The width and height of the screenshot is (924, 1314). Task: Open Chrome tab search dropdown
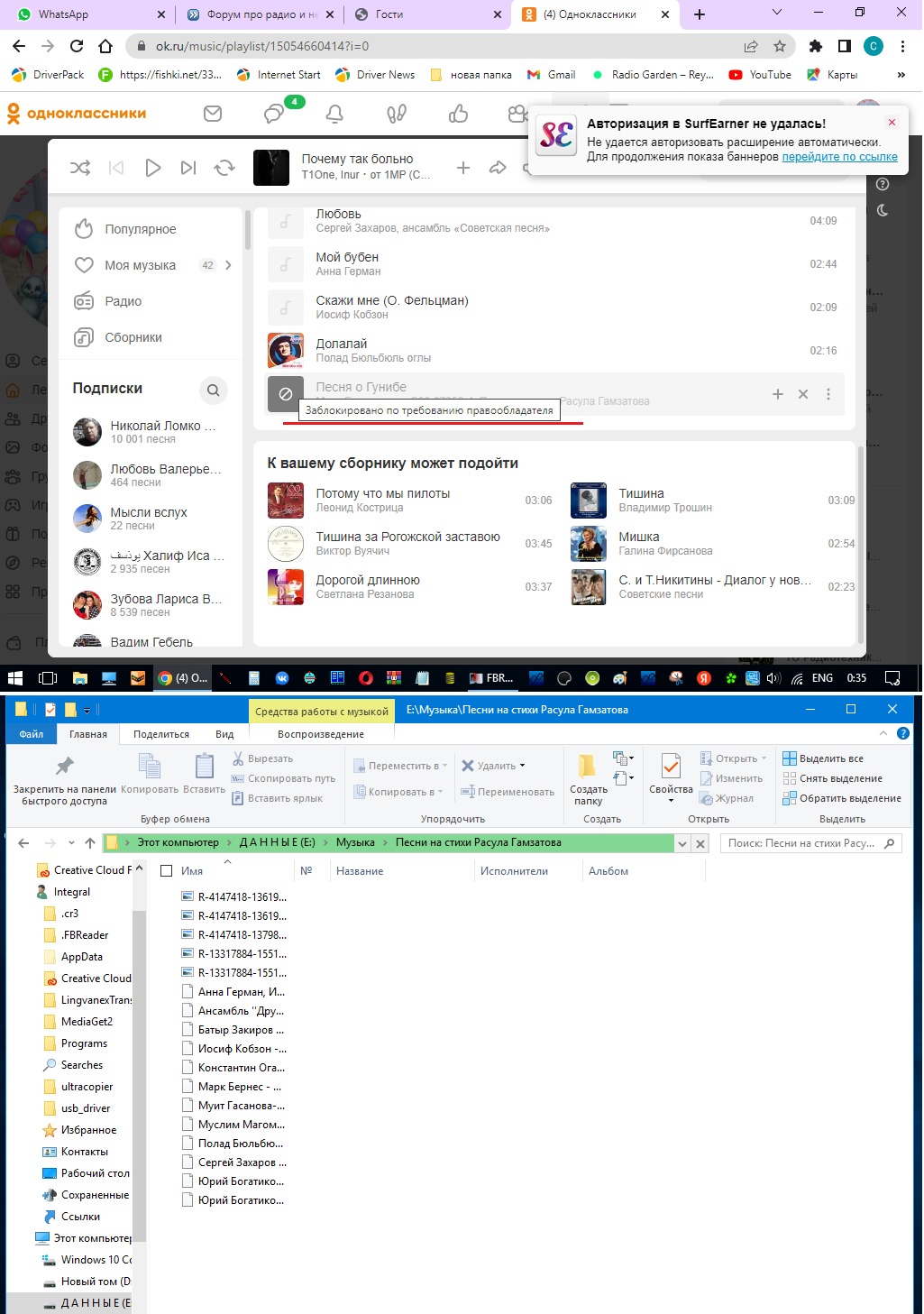pyautogui.click(x=779, y=13)
